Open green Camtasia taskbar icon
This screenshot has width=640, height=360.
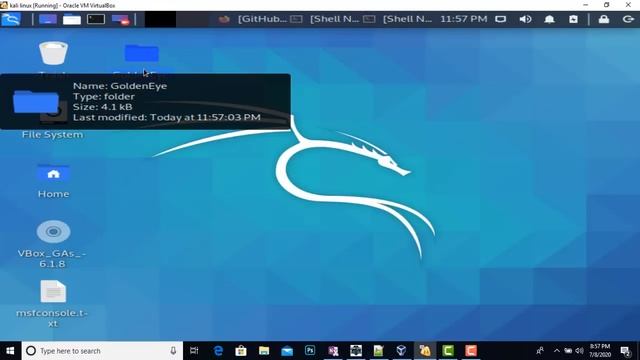click(448, 351)
